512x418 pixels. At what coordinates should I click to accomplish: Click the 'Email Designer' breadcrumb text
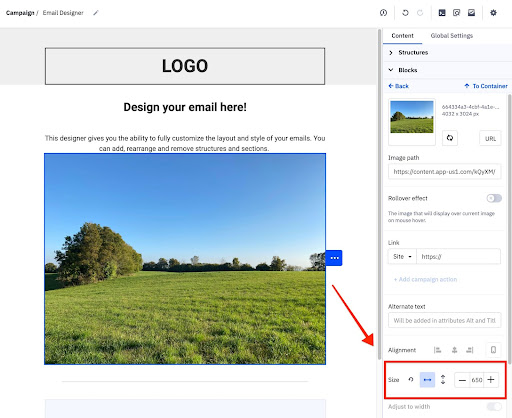[63, 13]
